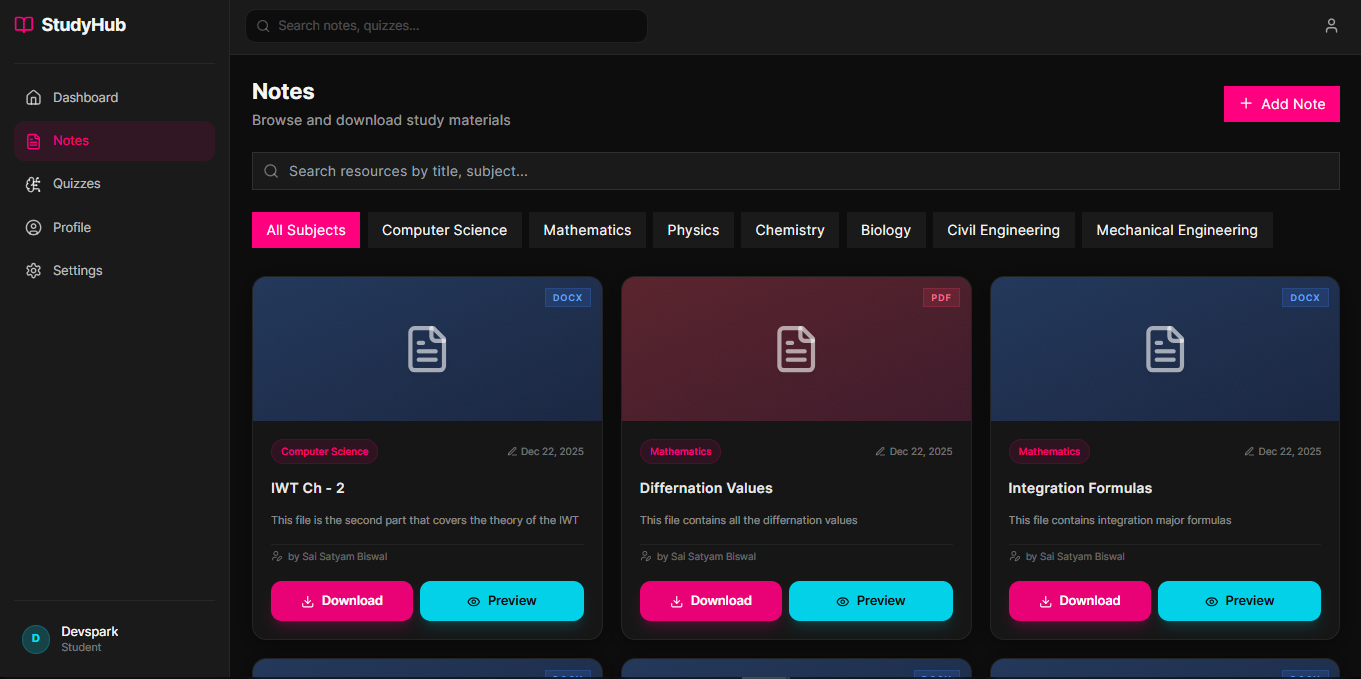Filter notes by Physics
This screenshot has width=1361, height=679.
(693, 230)
